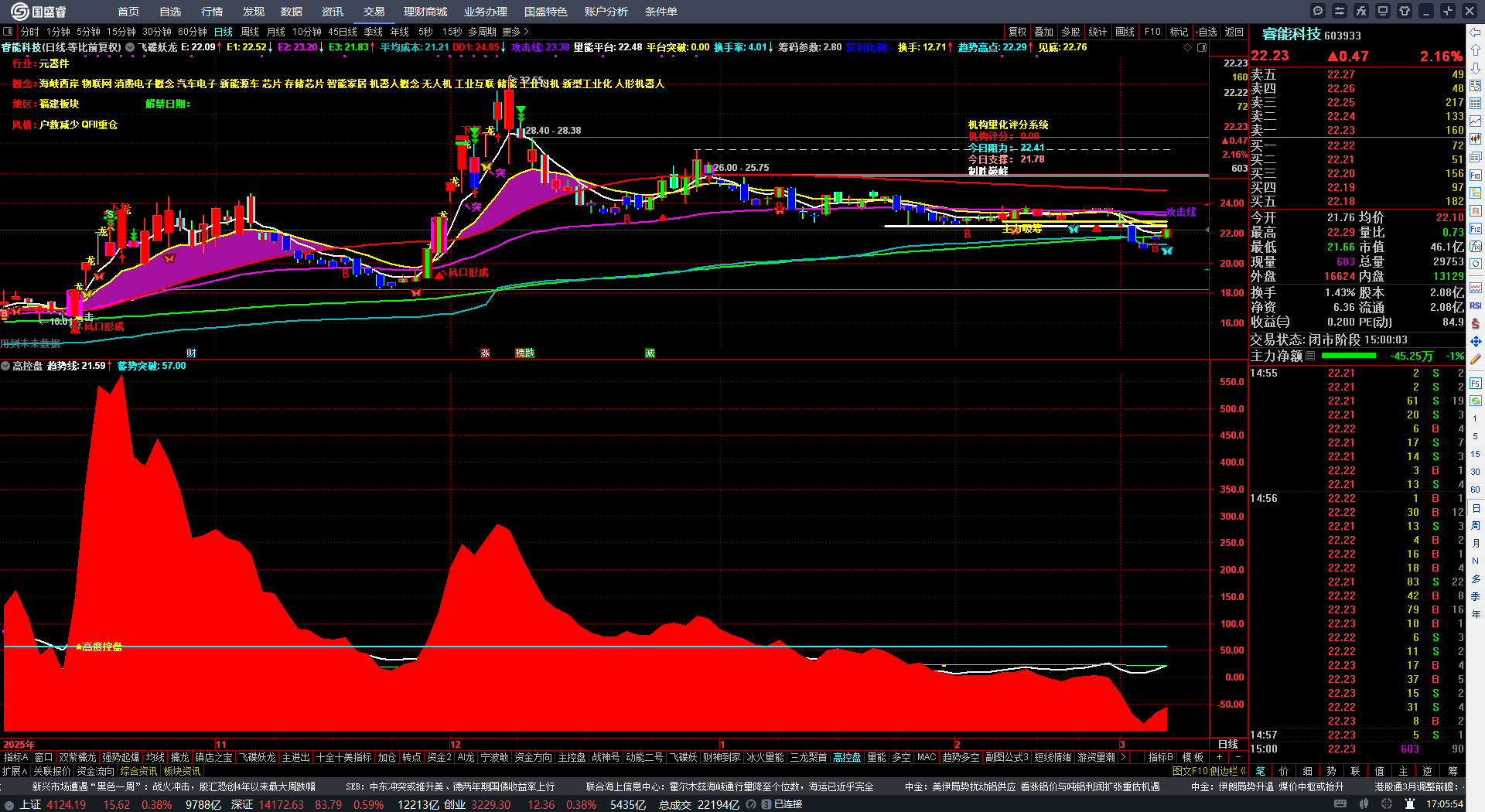Toggle the 复权 price adjustment option
The height and width of the screenshot is (812, 1485).
click(1017, 32)
